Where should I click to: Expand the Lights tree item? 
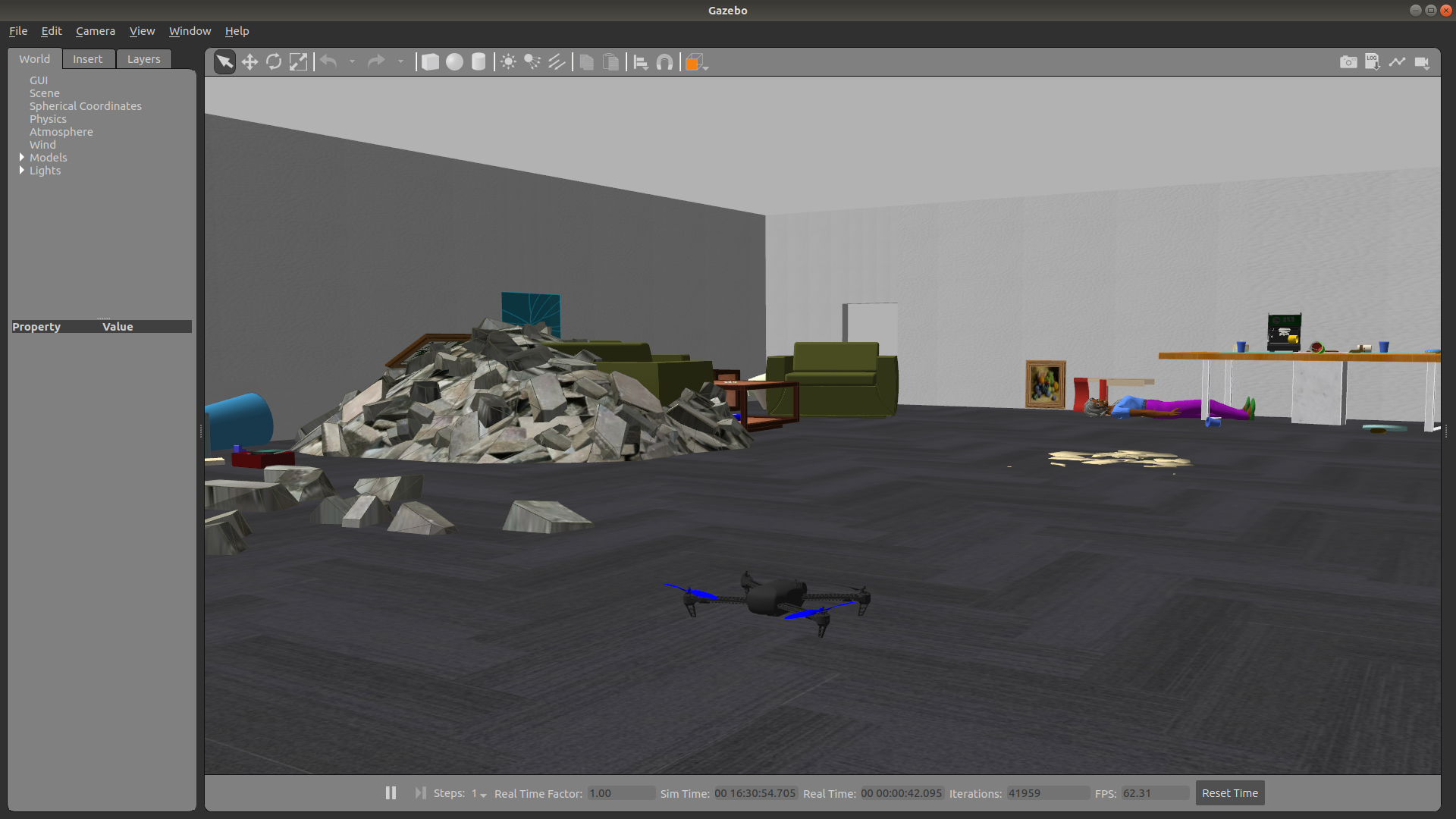click(21, 170)
